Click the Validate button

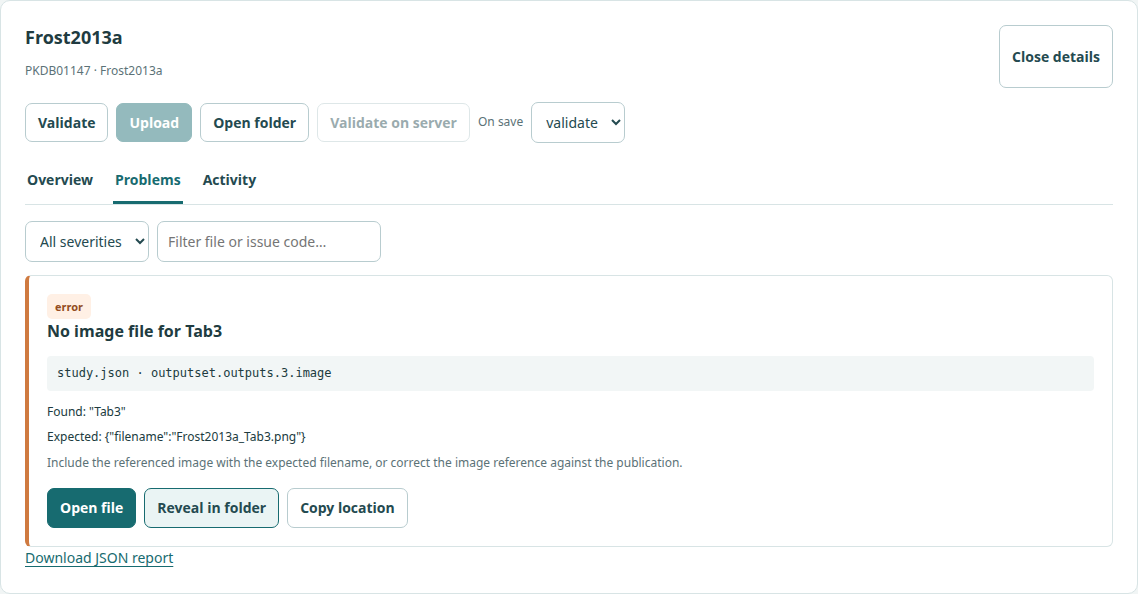tap(67, 123)
